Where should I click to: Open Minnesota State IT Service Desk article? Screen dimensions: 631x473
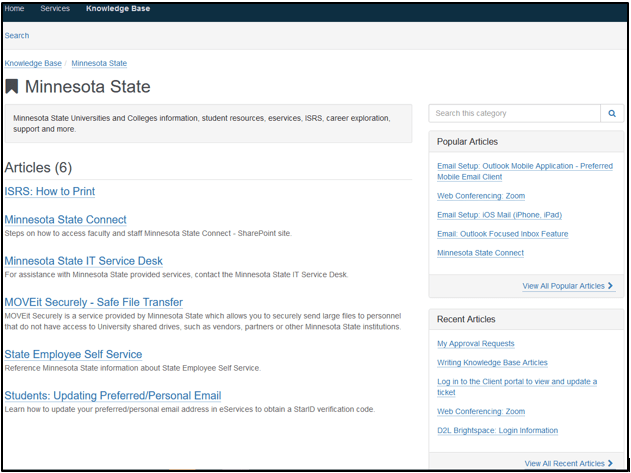[84, 261]
